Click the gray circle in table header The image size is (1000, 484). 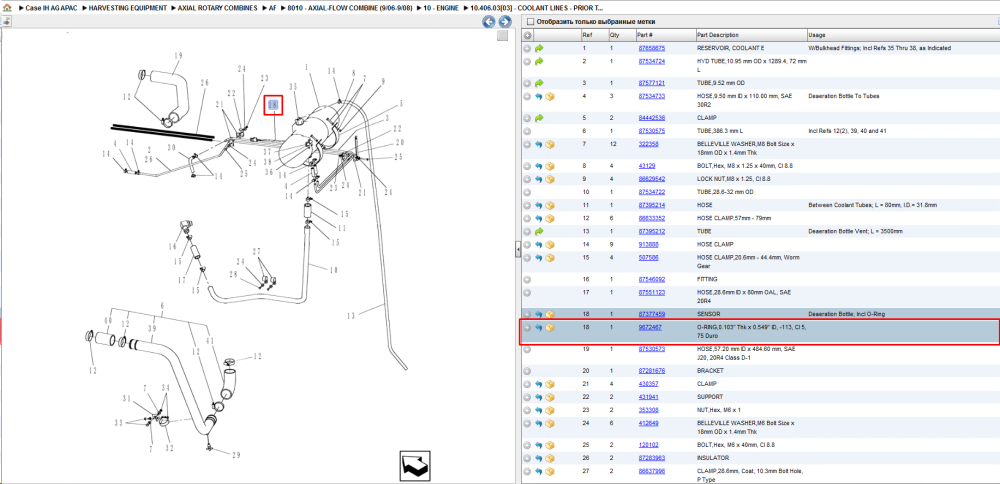click(527, 36)
